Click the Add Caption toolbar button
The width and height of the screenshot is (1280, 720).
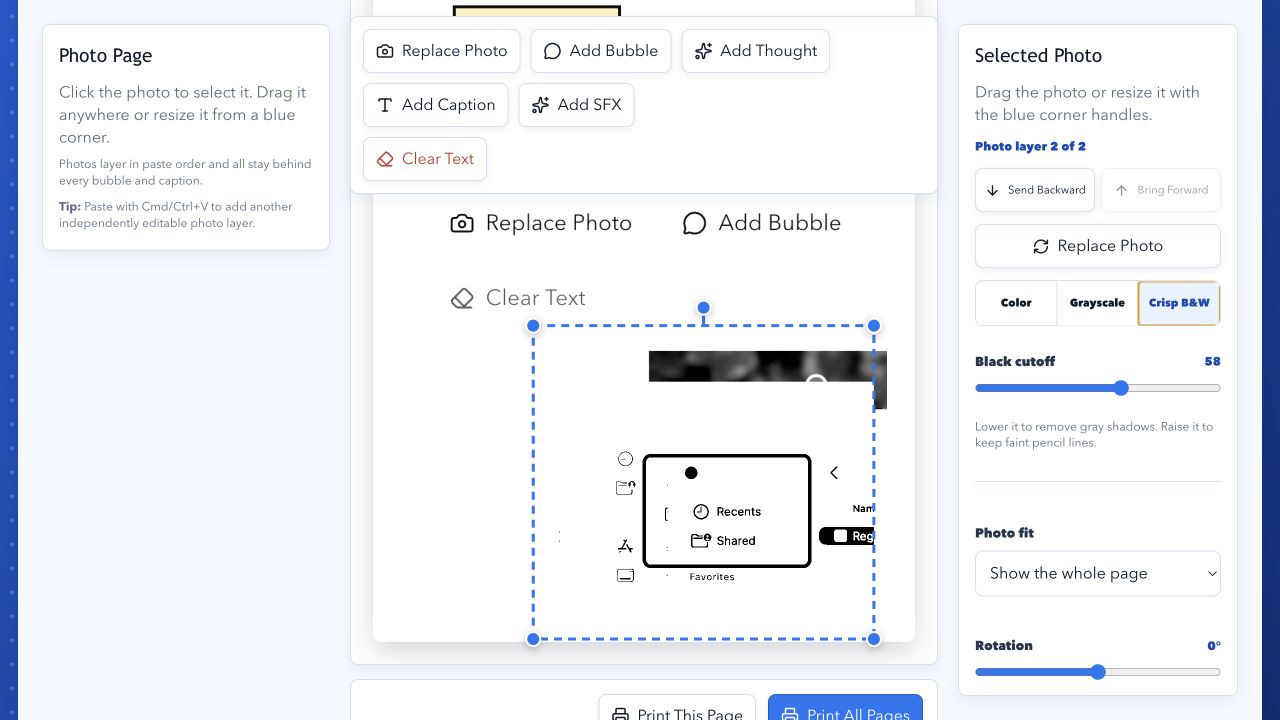[436, 105]
